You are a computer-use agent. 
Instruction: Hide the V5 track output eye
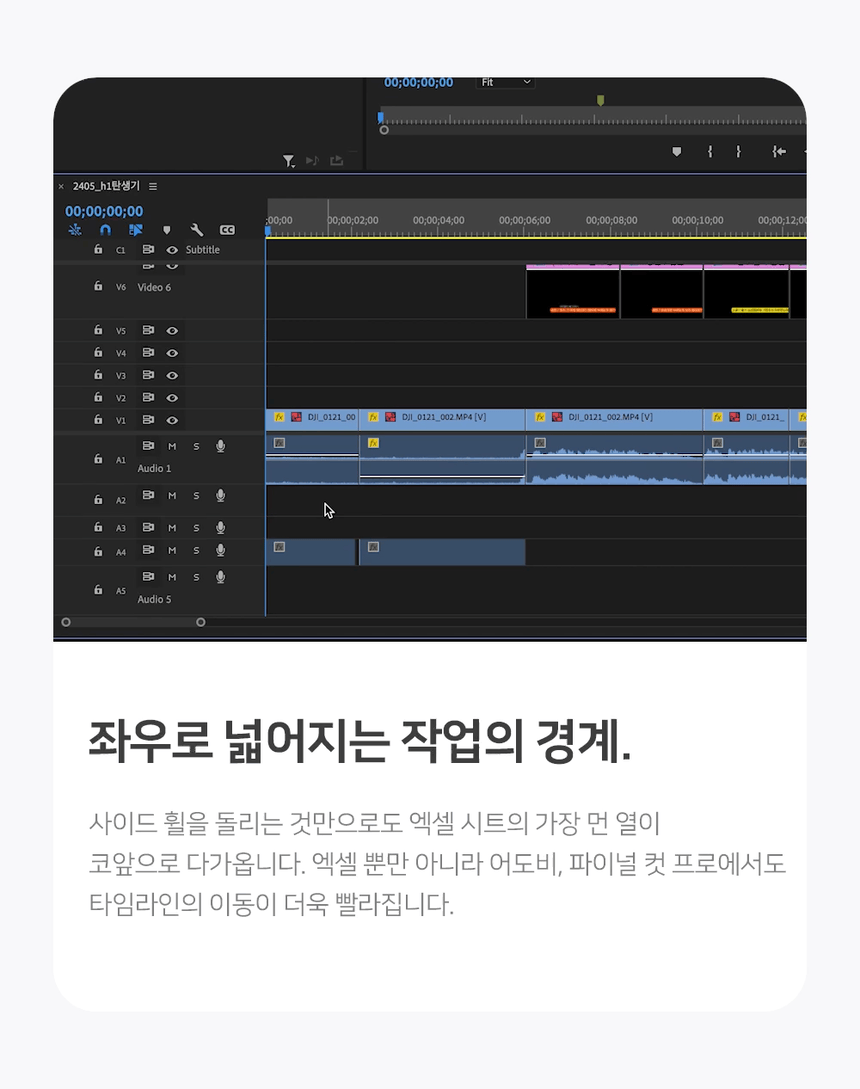(172, 330)
